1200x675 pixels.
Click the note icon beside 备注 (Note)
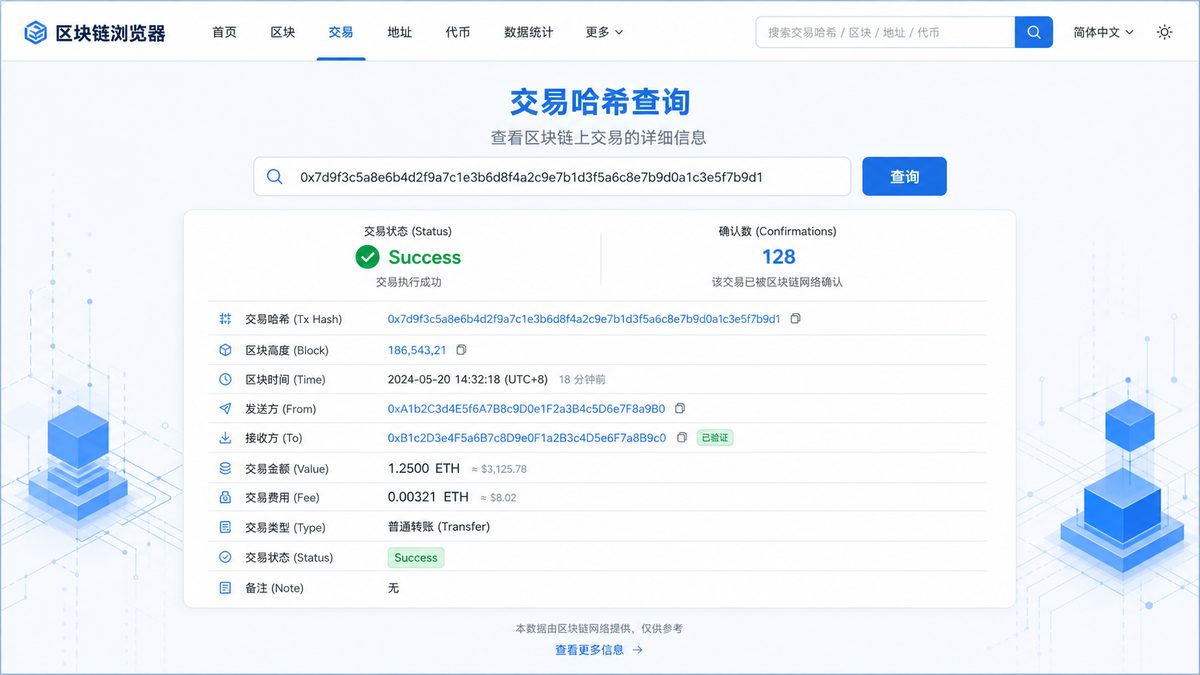225,588
